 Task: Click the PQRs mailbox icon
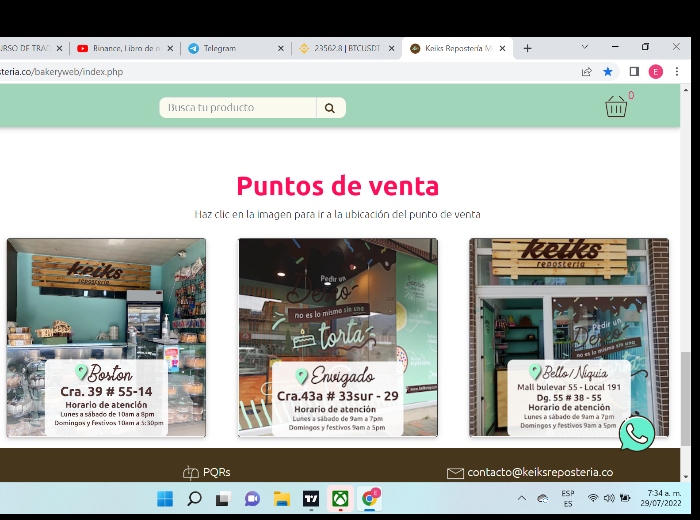pyautogui.click(x=191, y=472)
